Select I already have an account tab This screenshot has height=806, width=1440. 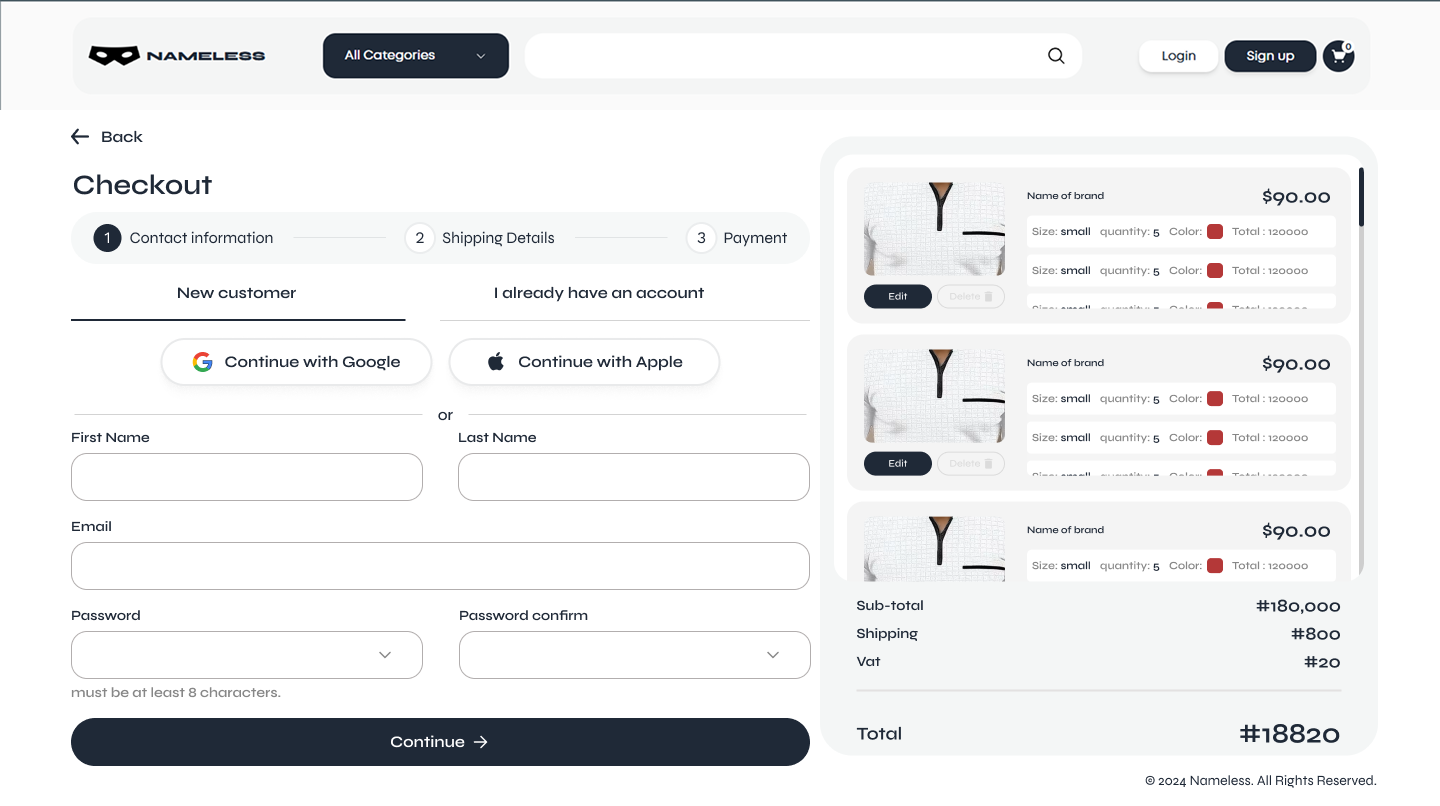click(598, 293)
